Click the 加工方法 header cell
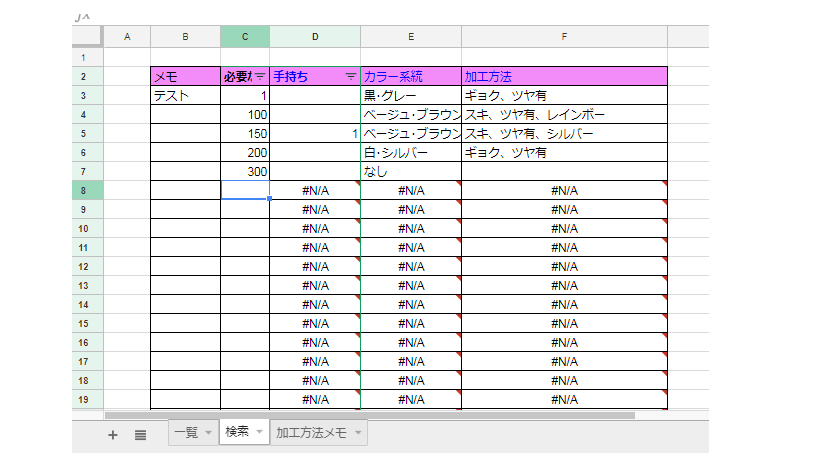 (x=564, y=77)
